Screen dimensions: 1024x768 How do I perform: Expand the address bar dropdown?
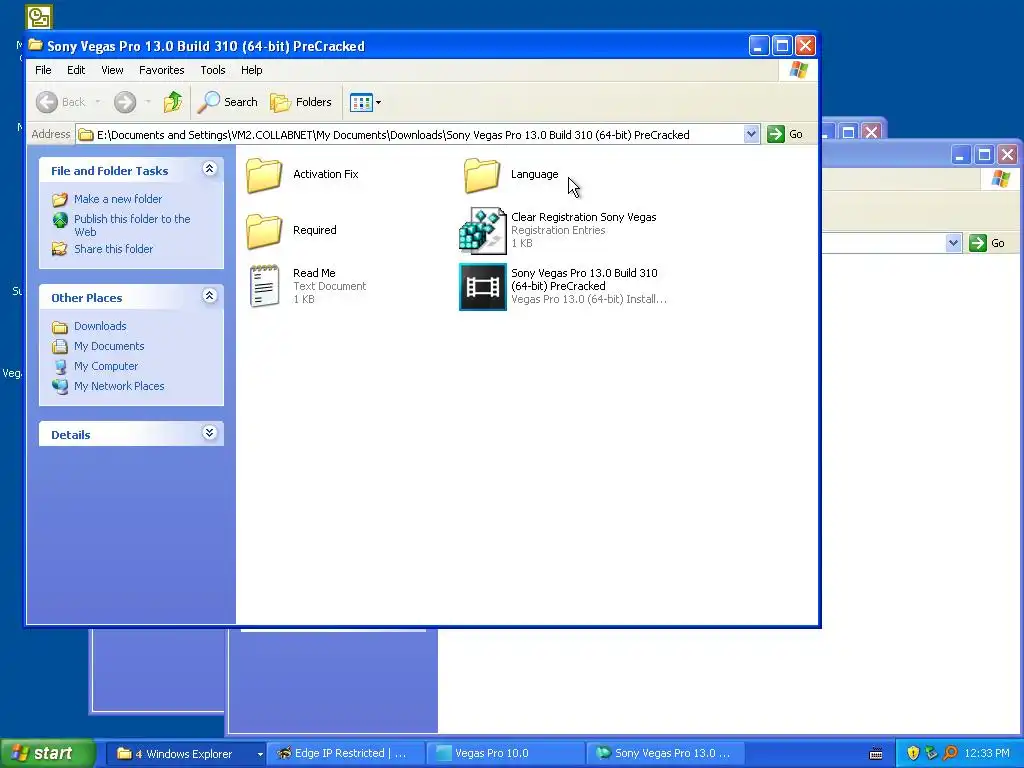coord(751,135)
